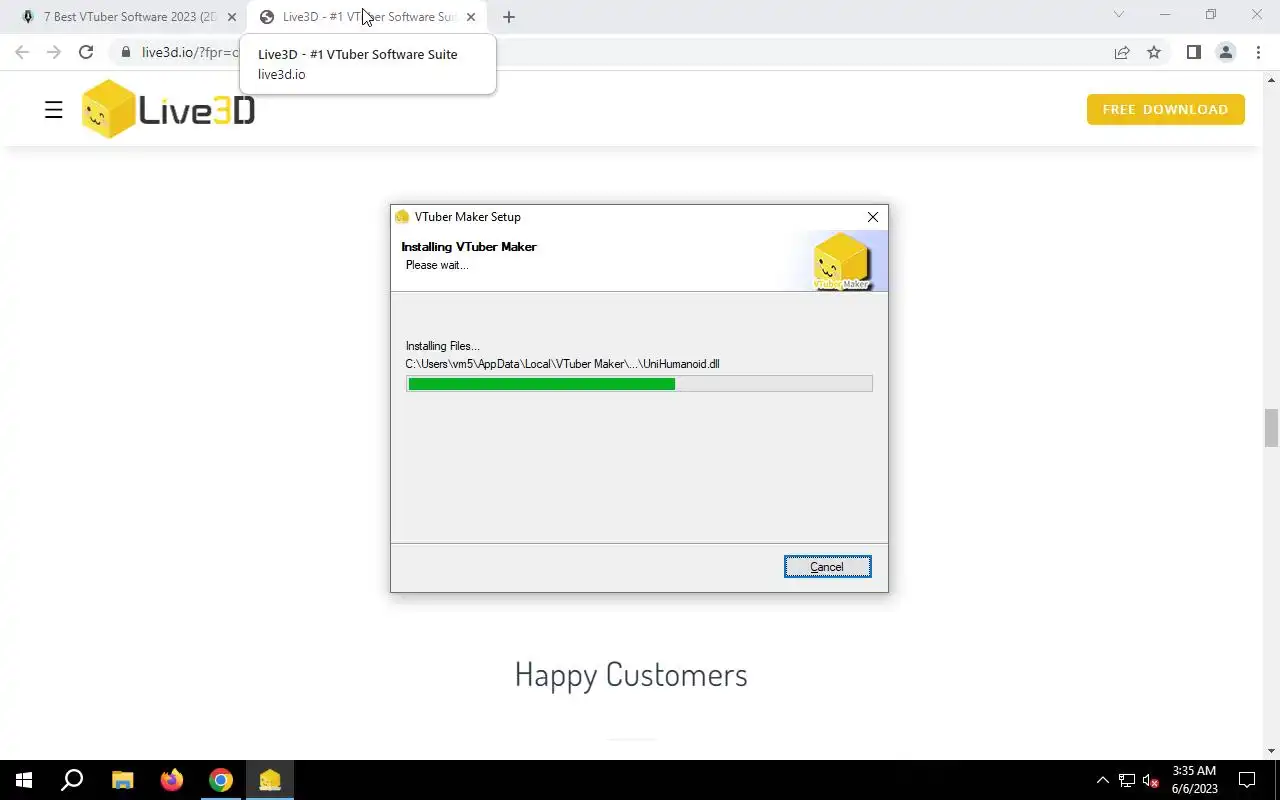Open the tab search dropdown
This screenshot has height=800, width=1280.
coord(1119,14)
